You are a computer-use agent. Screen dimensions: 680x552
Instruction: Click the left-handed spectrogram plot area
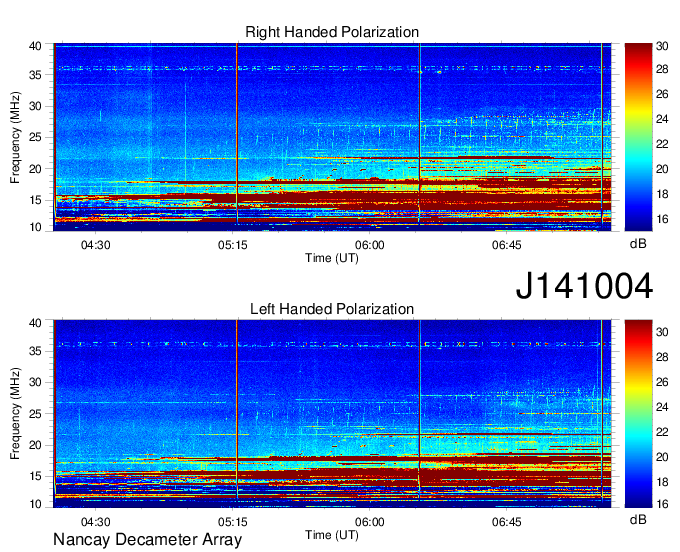coord(332,414)
